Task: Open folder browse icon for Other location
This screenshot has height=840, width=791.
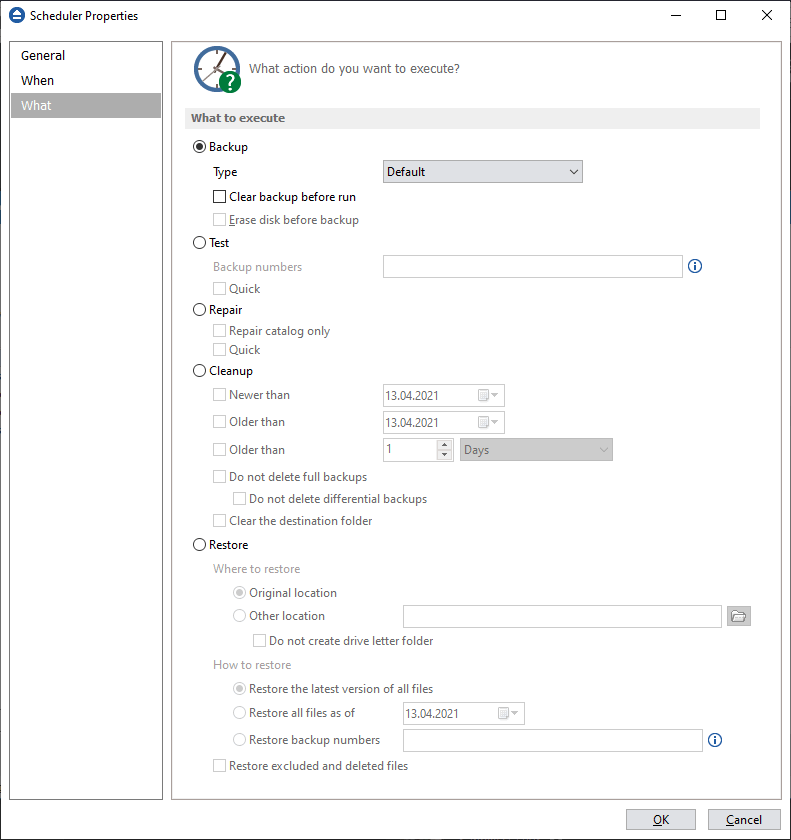Action: click(x=739, y=617)
